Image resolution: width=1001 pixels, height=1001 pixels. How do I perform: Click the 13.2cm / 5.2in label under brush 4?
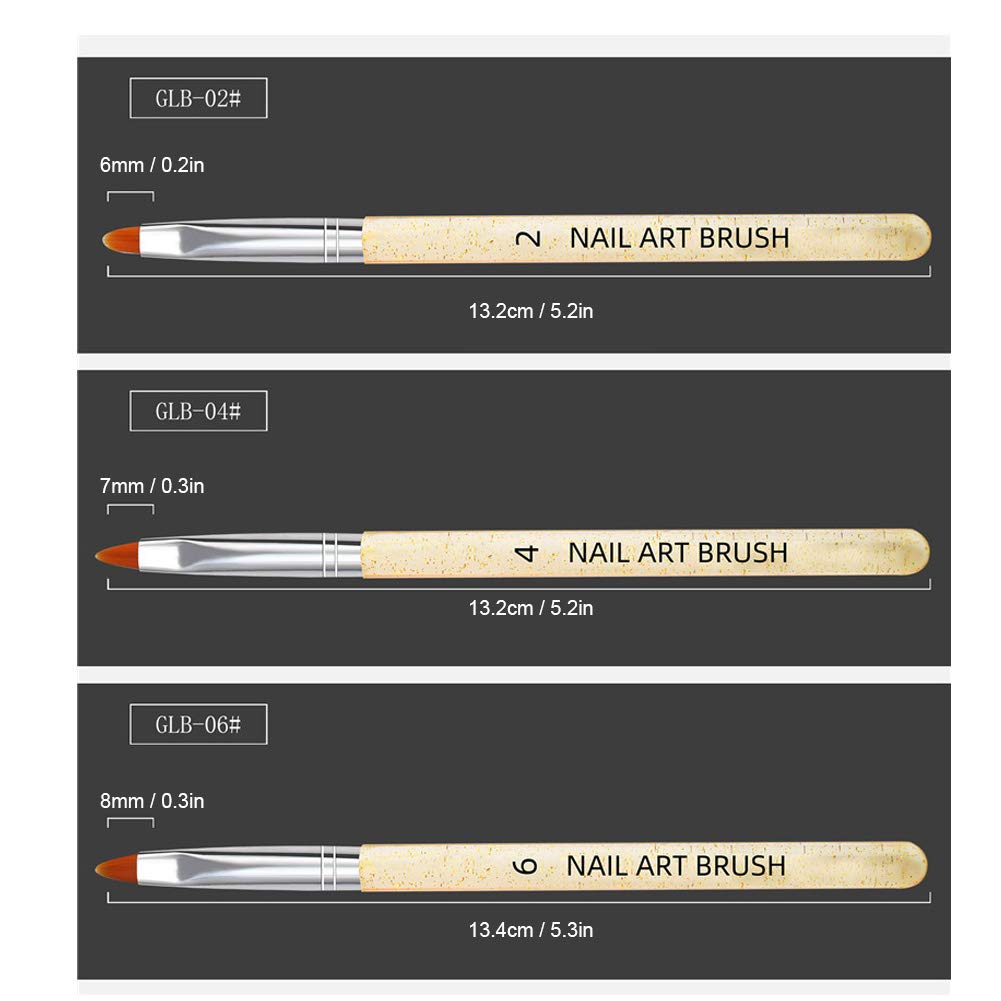(x=531, y=608)
